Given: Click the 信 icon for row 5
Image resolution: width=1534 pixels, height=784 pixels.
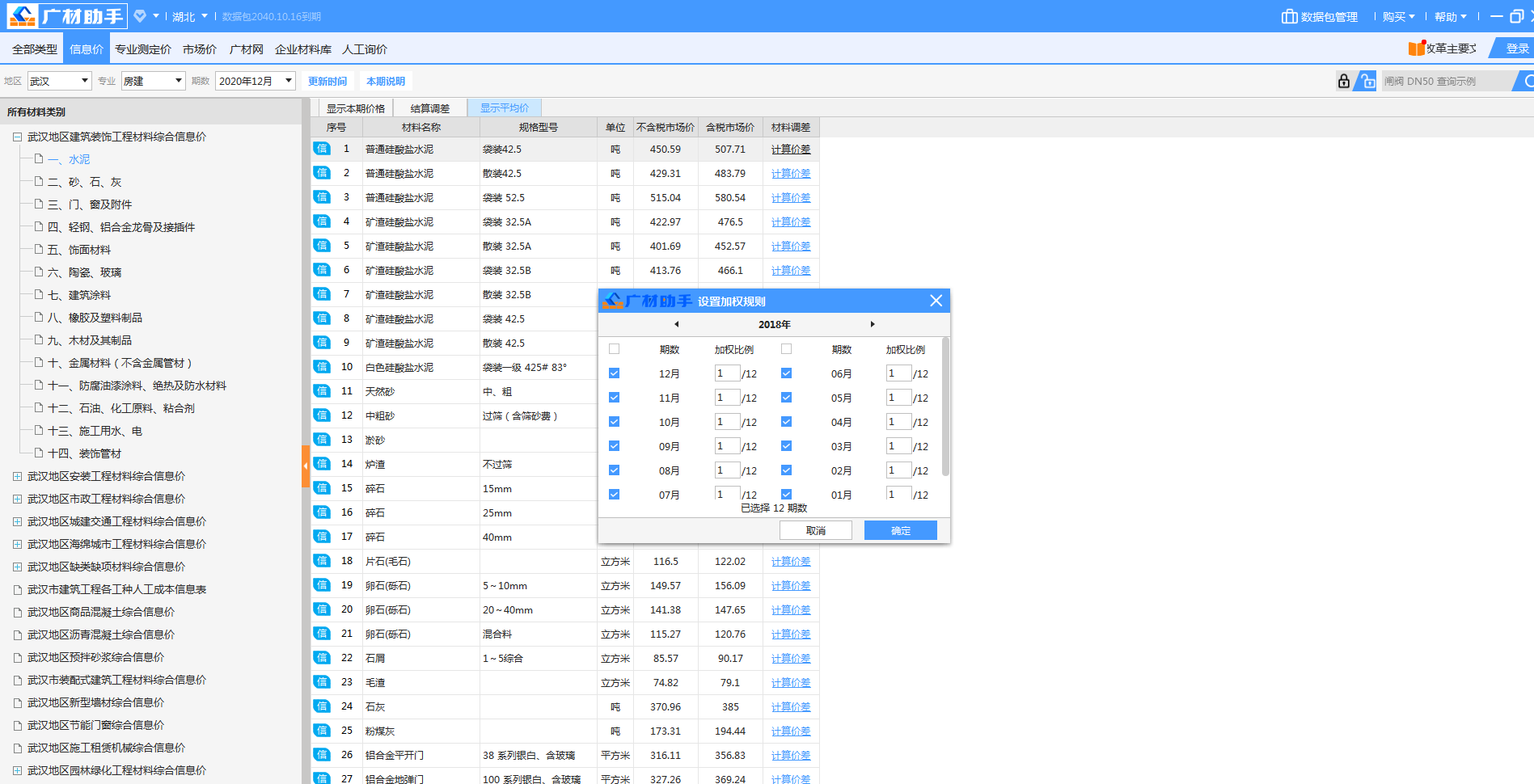Looking at the screenshot, I should pos(322,246).
